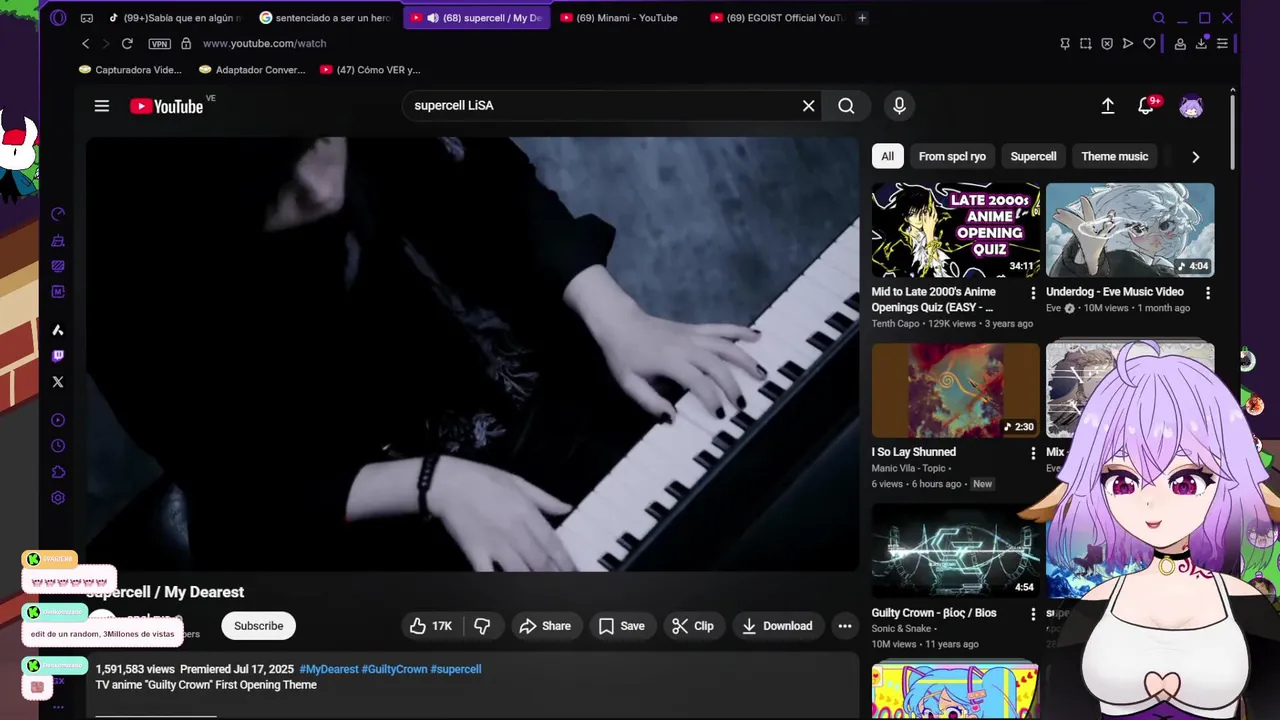Save the video to a playlist
This screenshot has width=1280, height=720.
click(621, 626)
